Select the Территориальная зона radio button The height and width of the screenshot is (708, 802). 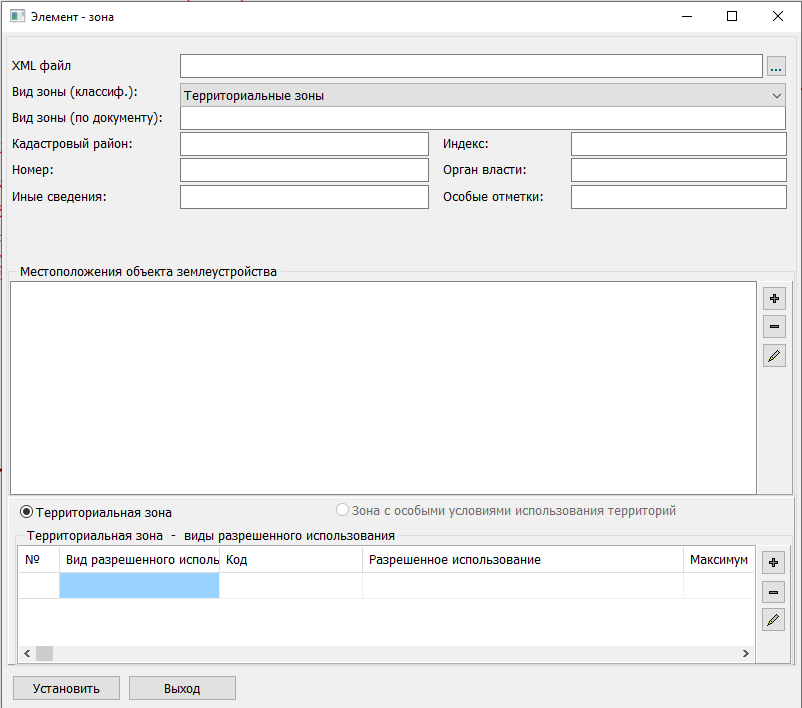click(27, 511)
